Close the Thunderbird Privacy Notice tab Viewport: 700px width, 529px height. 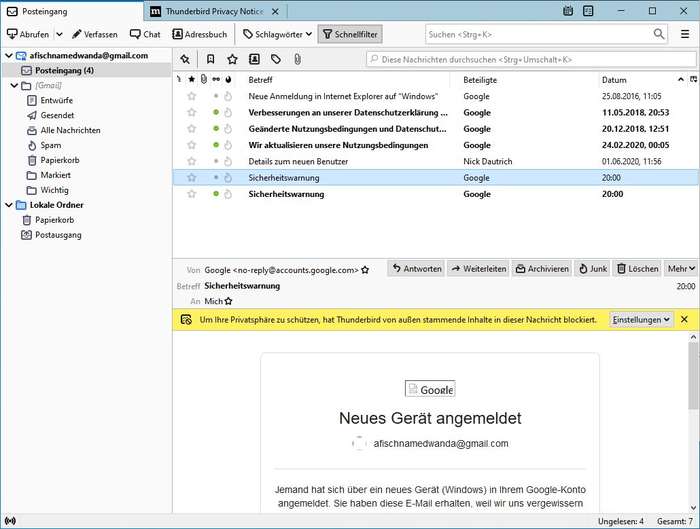[x=275, y=12]
